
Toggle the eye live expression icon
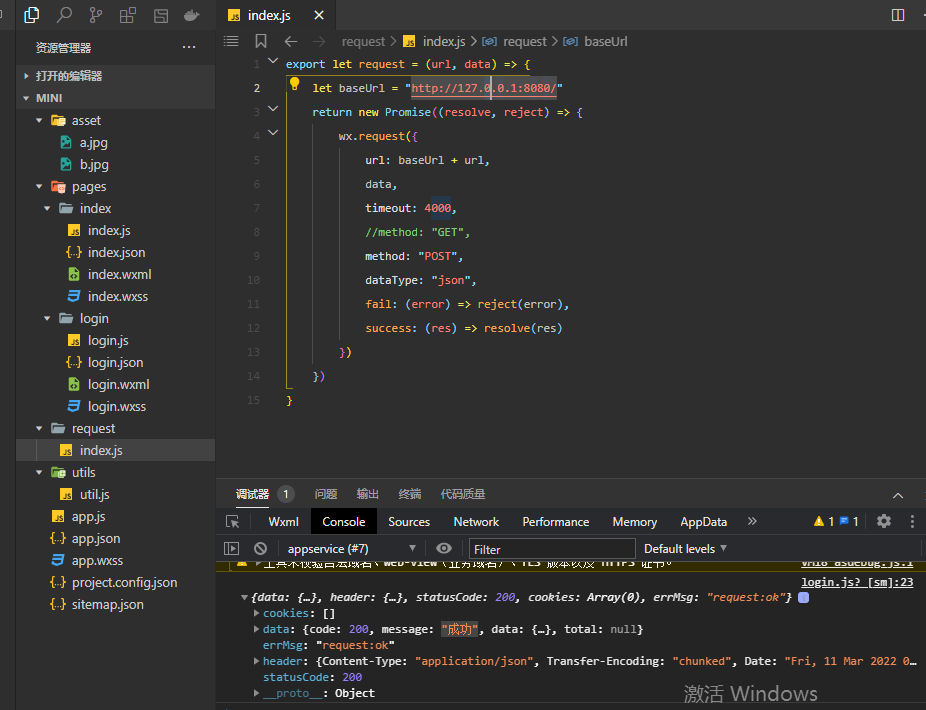[x=444, y=548]
